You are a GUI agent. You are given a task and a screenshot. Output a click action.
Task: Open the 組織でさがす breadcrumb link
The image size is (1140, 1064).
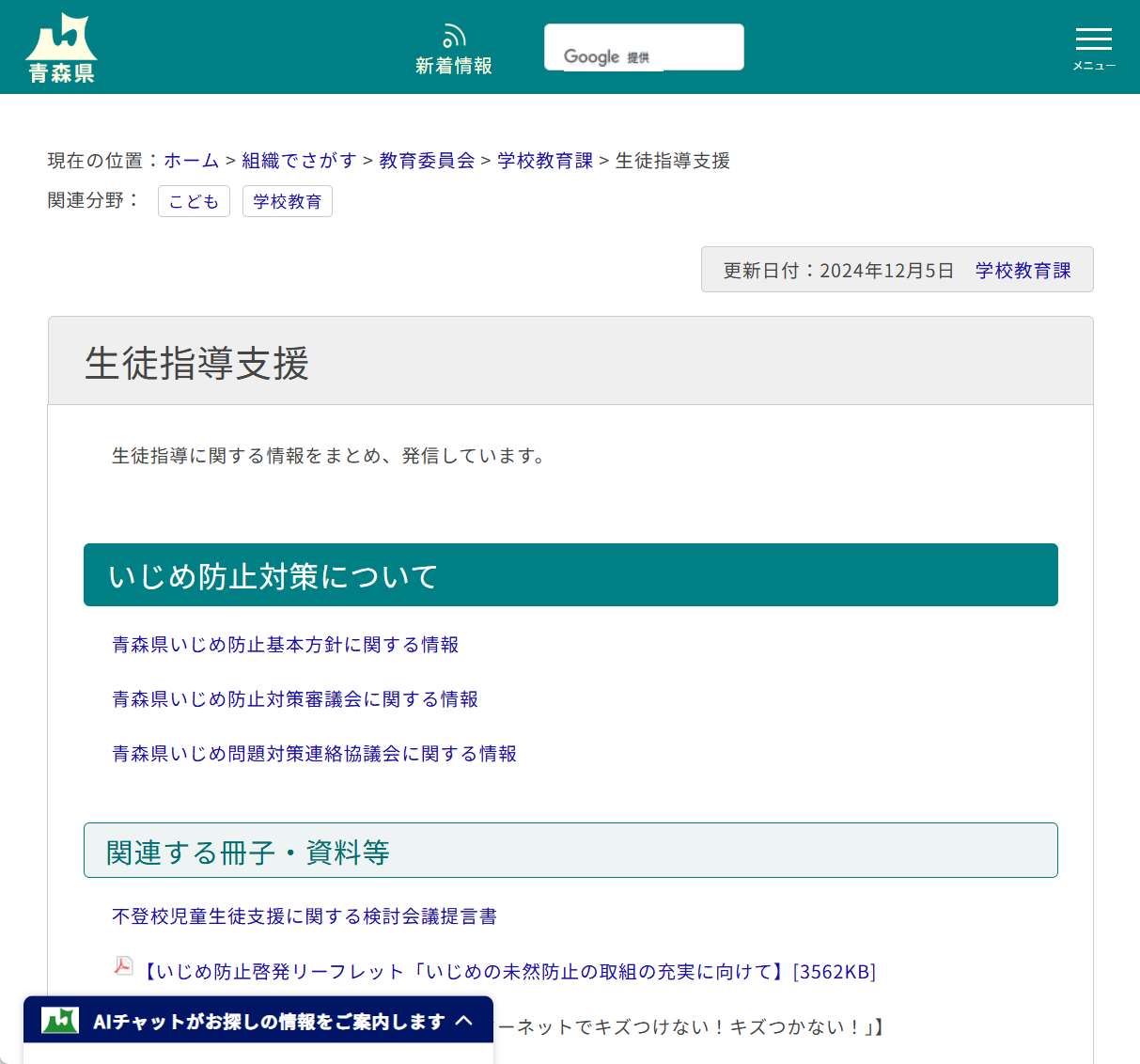(x=298, y=161)
